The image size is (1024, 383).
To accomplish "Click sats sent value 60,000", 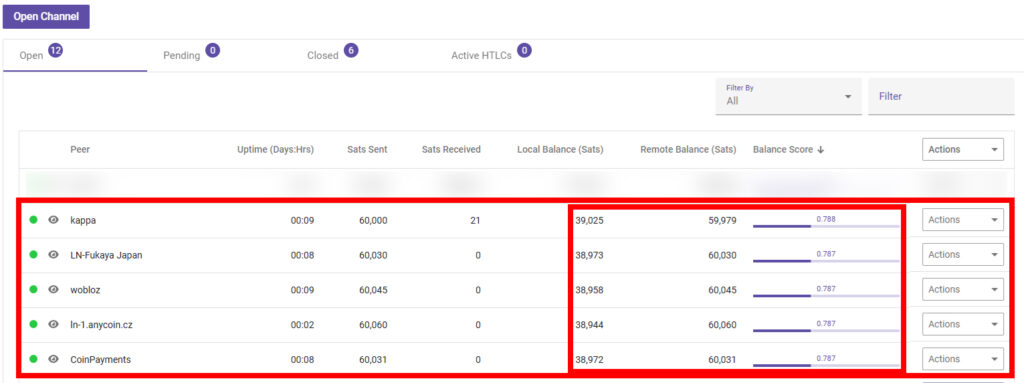I will [373, 220].
